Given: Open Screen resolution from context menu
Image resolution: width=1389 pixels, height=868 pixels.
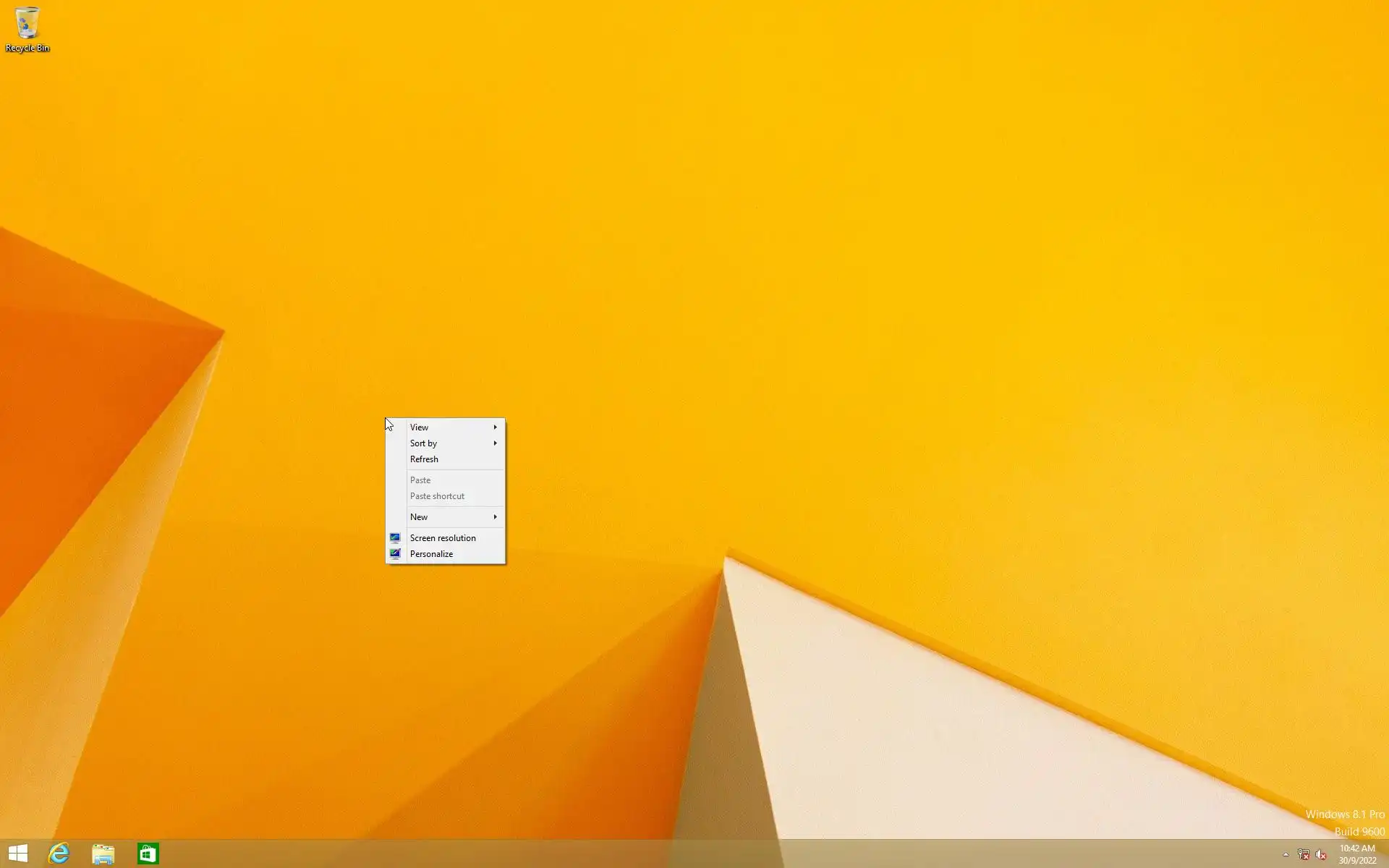Looking at the screenshot, I should point(443,538).
